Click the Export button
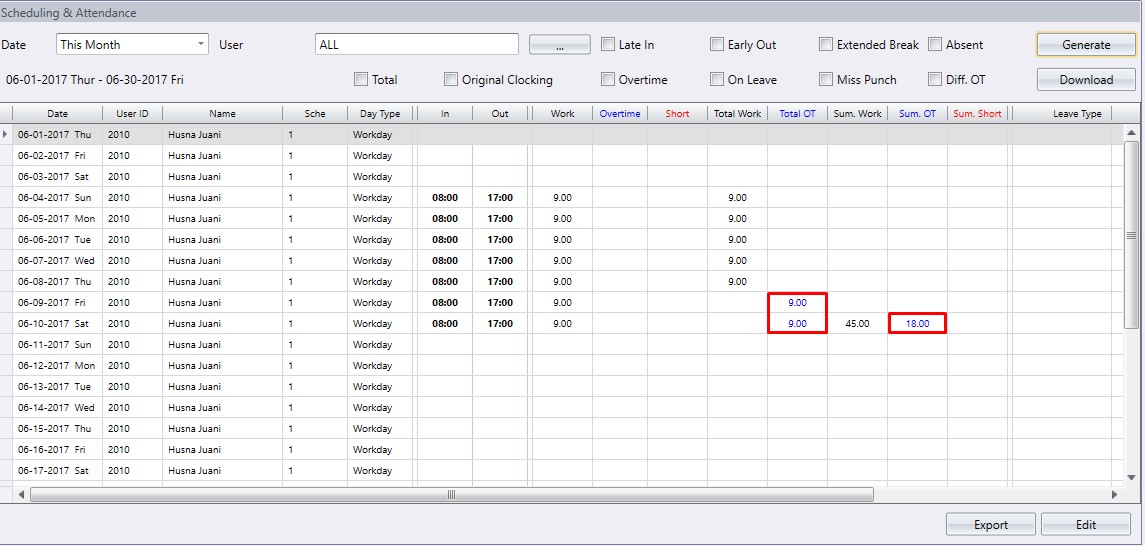The image size is (1145, 546). pos(991,524)
